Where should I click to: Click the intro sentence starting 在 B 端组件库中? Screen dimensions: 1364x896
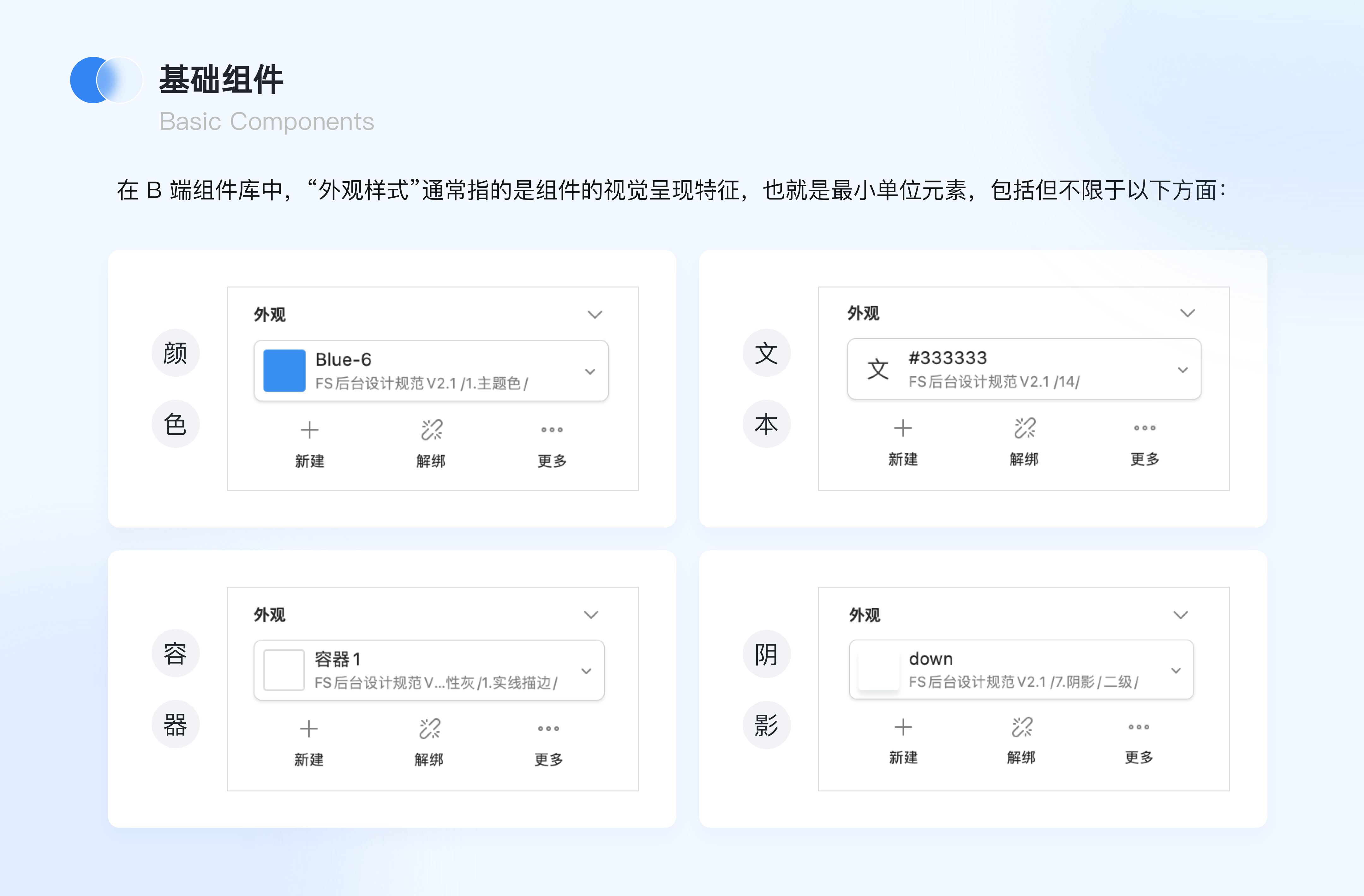[672, 190]
